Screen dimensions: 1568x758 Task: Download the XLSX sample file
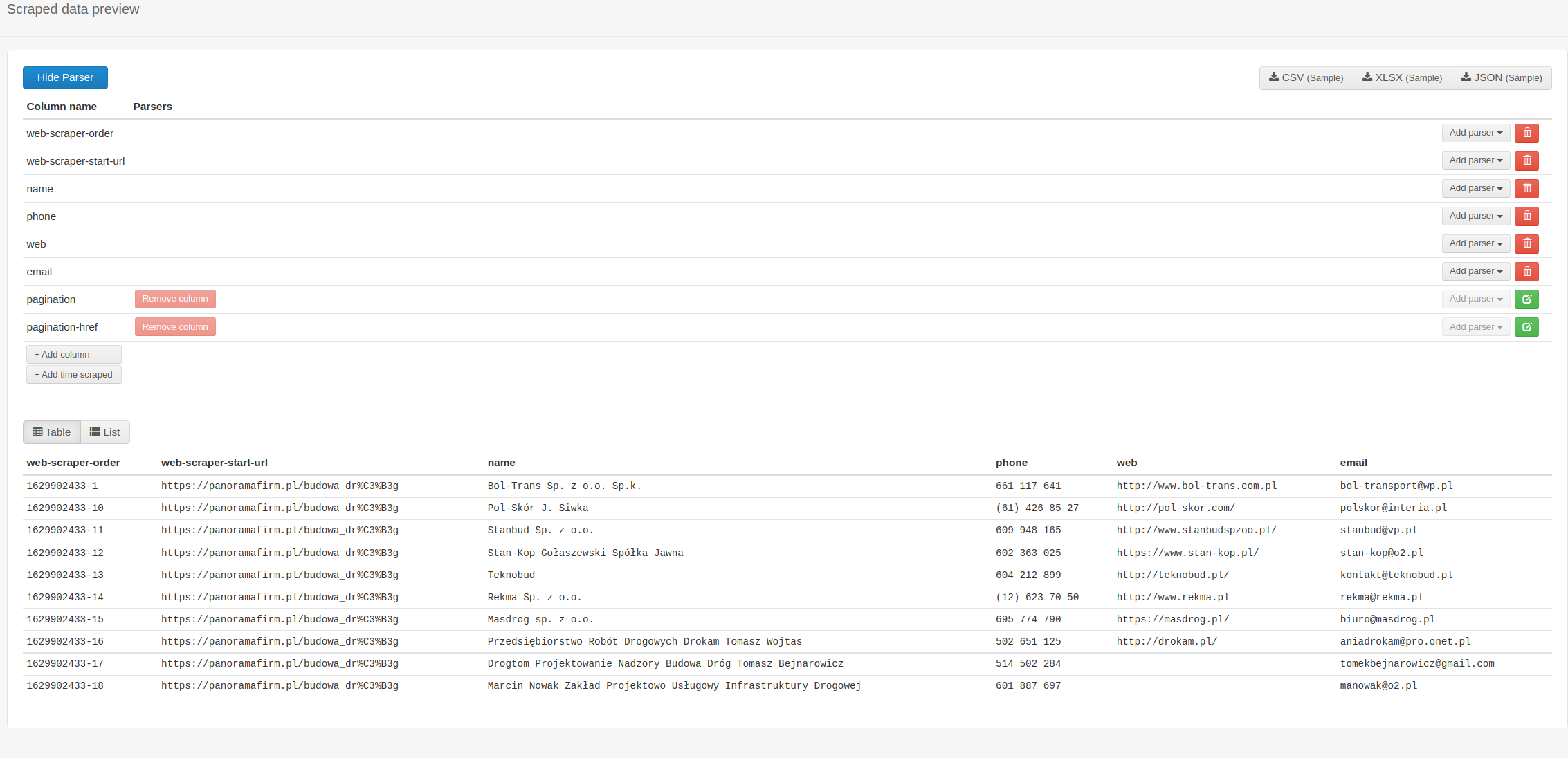click(x=1402, y=77)
